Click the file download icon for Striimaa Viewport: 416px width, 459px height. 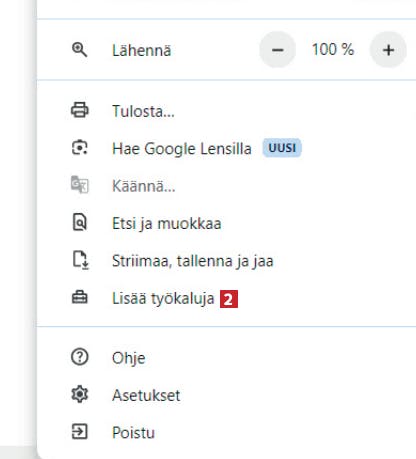click(x=81, y=260)
